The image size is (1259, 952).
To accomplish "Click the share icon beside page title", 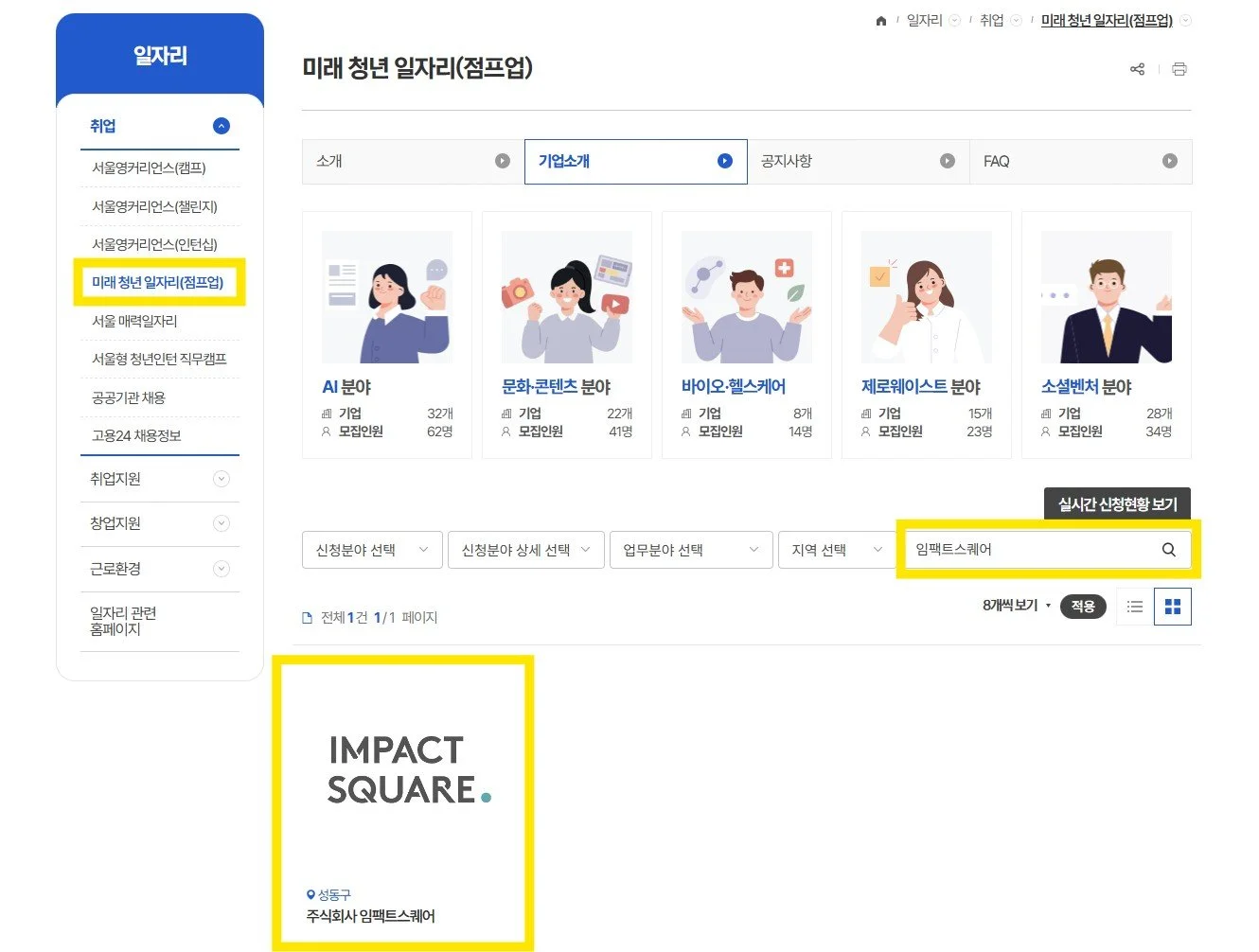I will pos(1138,69).
